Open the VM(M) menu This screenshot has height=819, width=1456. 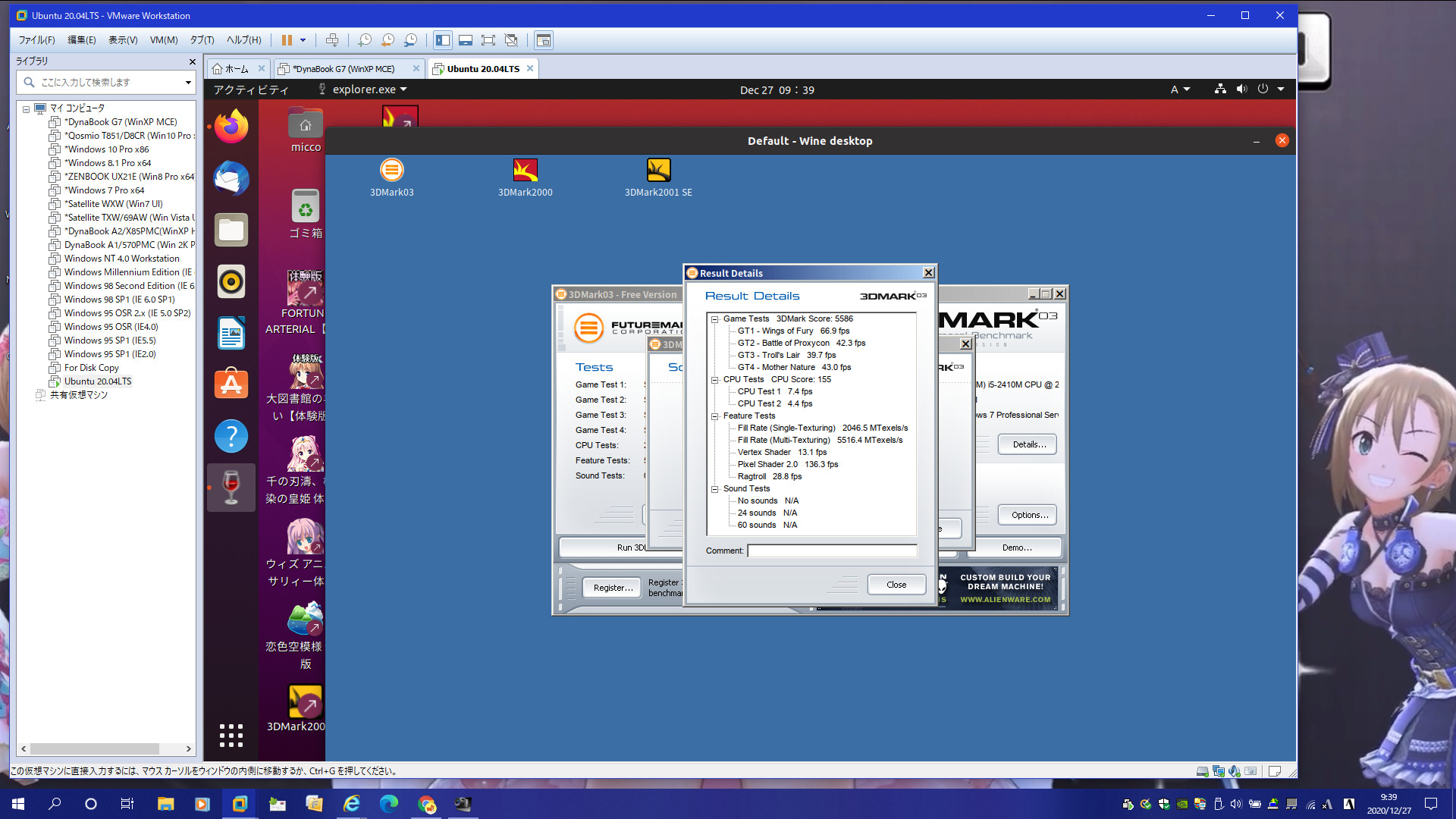[x=164, y=40]
